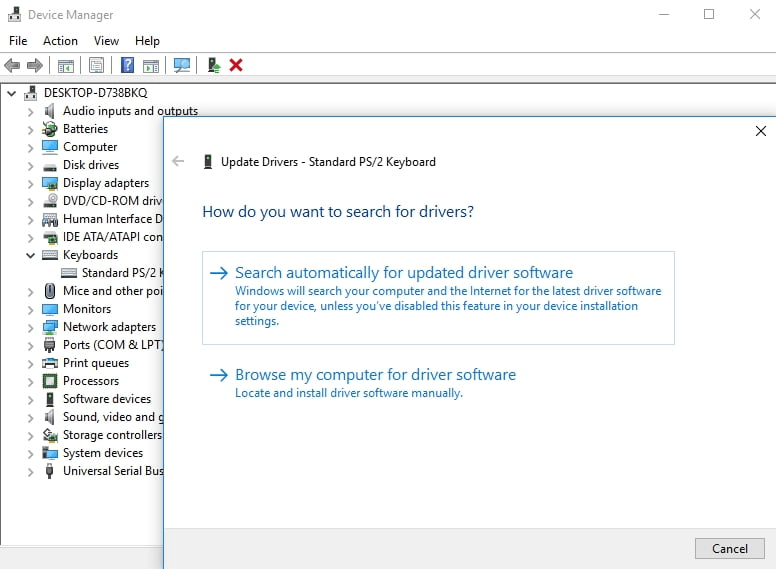Expand the Audio inputs and outputs node
This screenshot has width=776, height=569.
click(x=30, y=111)
